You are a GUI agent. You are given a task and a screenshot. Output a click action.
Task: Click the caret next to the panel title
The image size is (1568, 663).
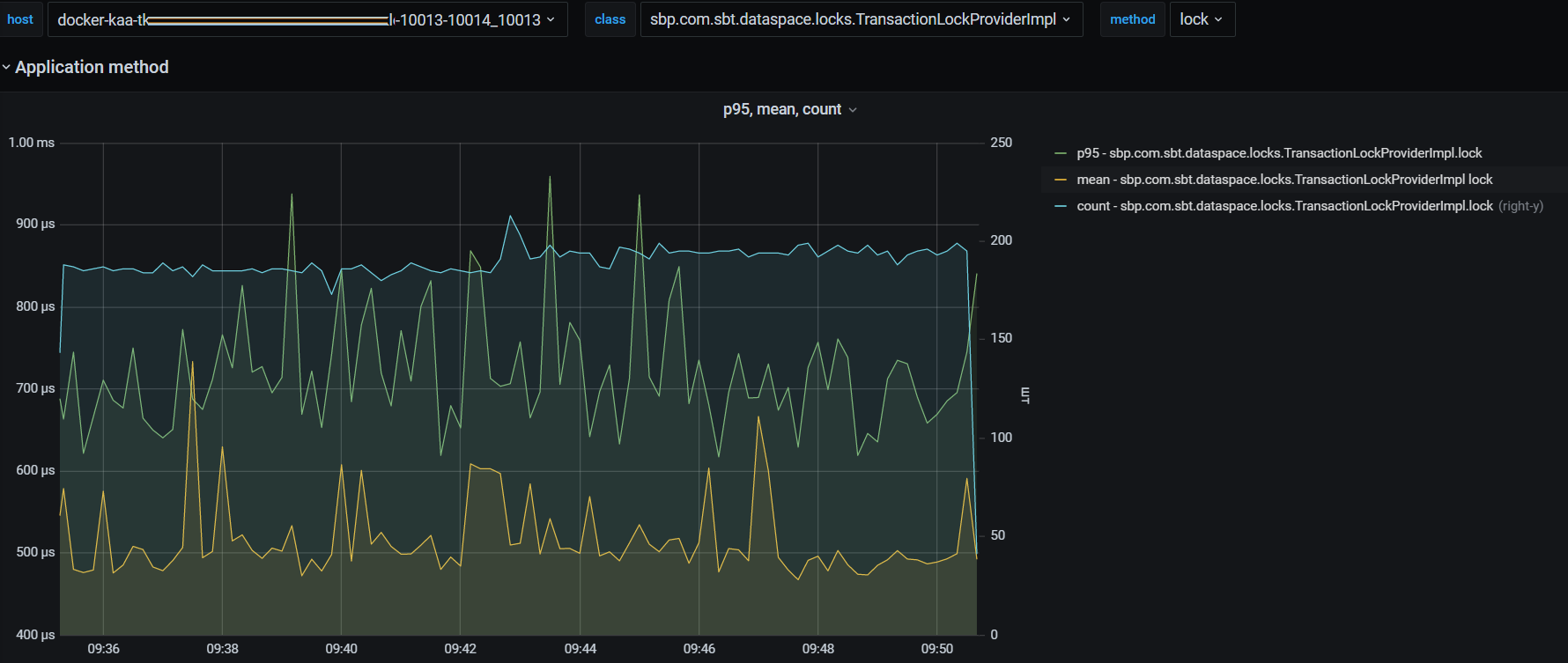(x=853, y=110)
